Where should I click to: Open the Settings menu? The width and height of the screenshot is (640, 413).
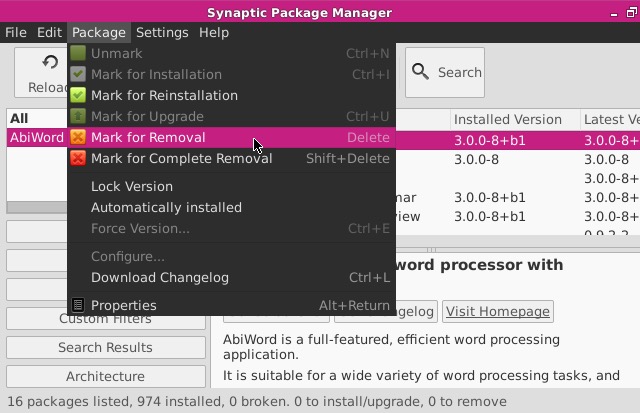tap(161, 32)
